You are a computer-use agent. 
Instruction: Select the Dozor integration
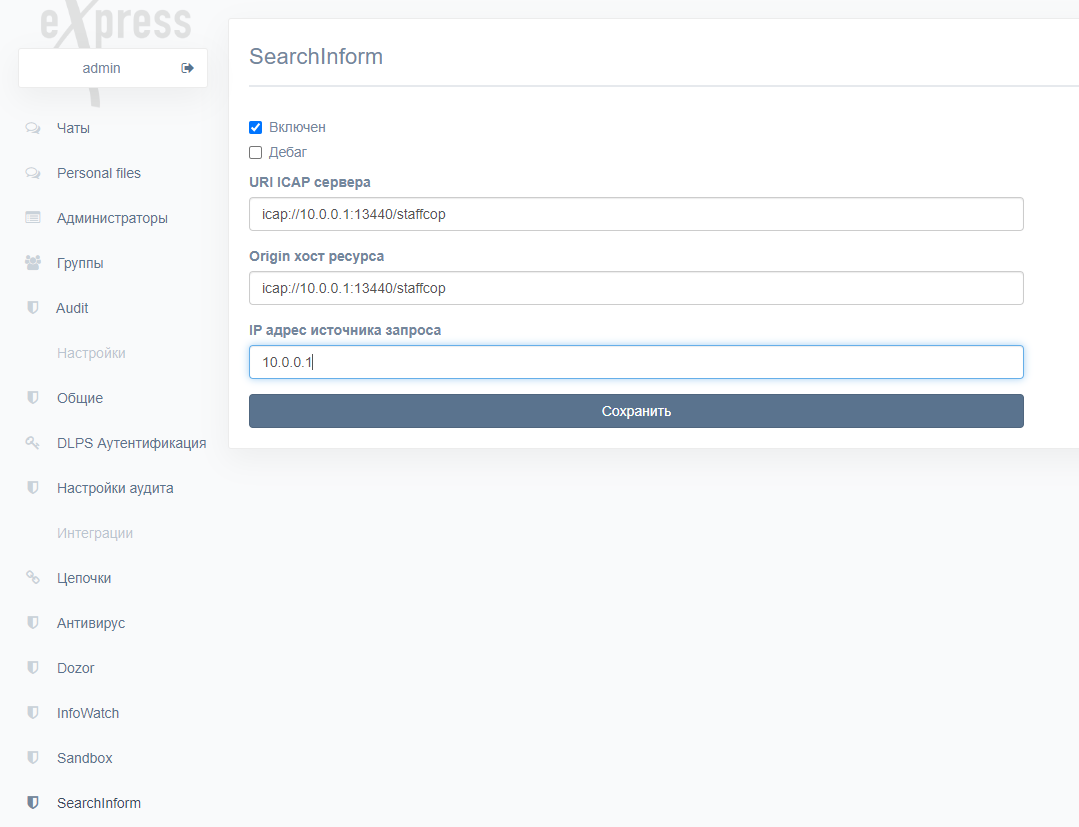pyautogui.click(x=76, y=668)
